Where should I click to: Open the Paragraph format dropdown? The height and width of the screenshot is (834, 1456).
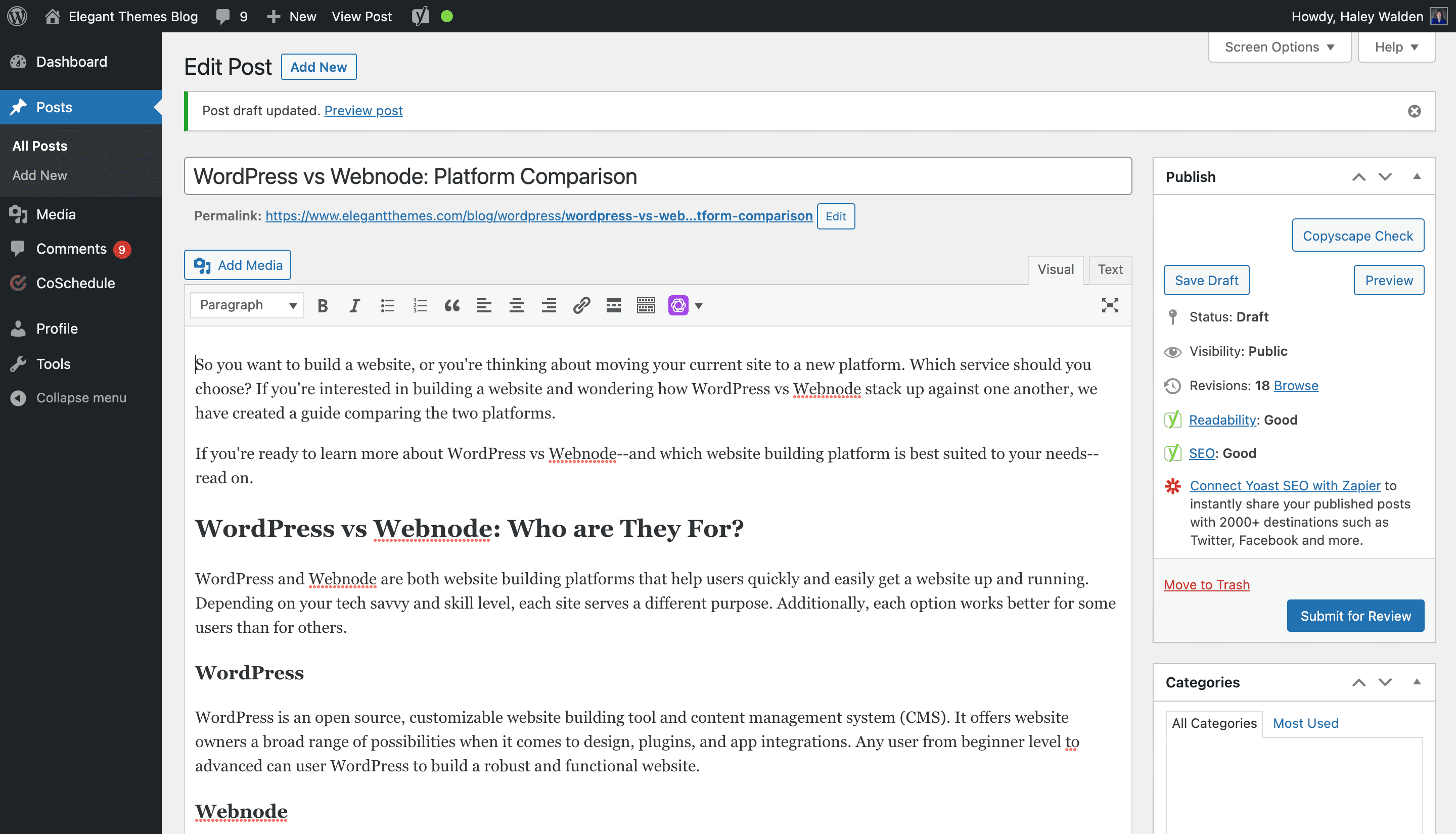click(247, 305)
